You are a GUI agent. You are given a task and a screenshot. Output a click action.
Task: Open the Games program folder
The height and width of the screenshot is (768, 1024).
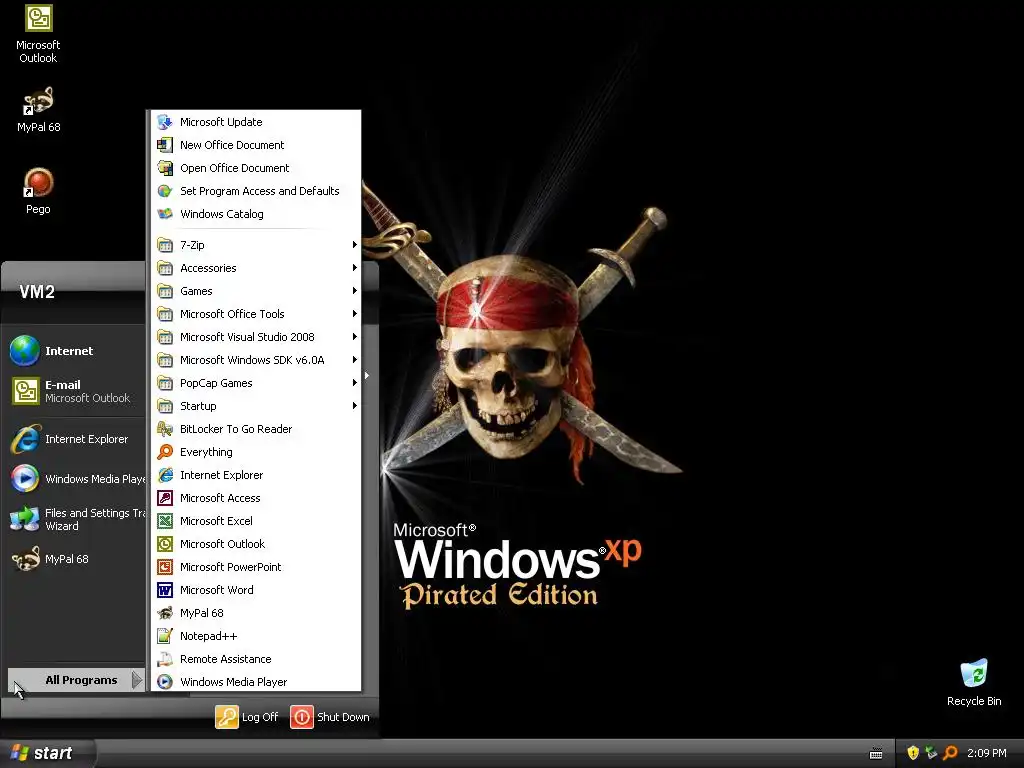point(256,291)
